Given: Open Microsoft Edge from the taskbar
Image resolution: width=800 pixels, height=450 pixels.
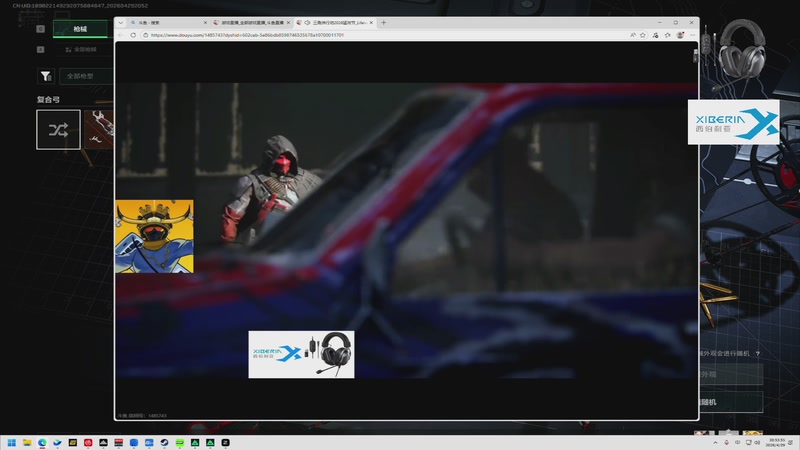Looking at the screenshot, I should coord(42,442).
